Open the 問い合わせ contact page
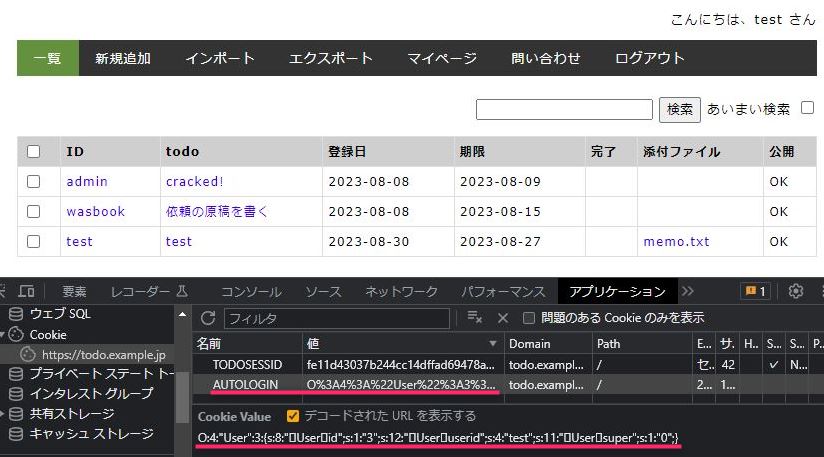Viewport: 824px width, 457px height. tap(545, 58)
